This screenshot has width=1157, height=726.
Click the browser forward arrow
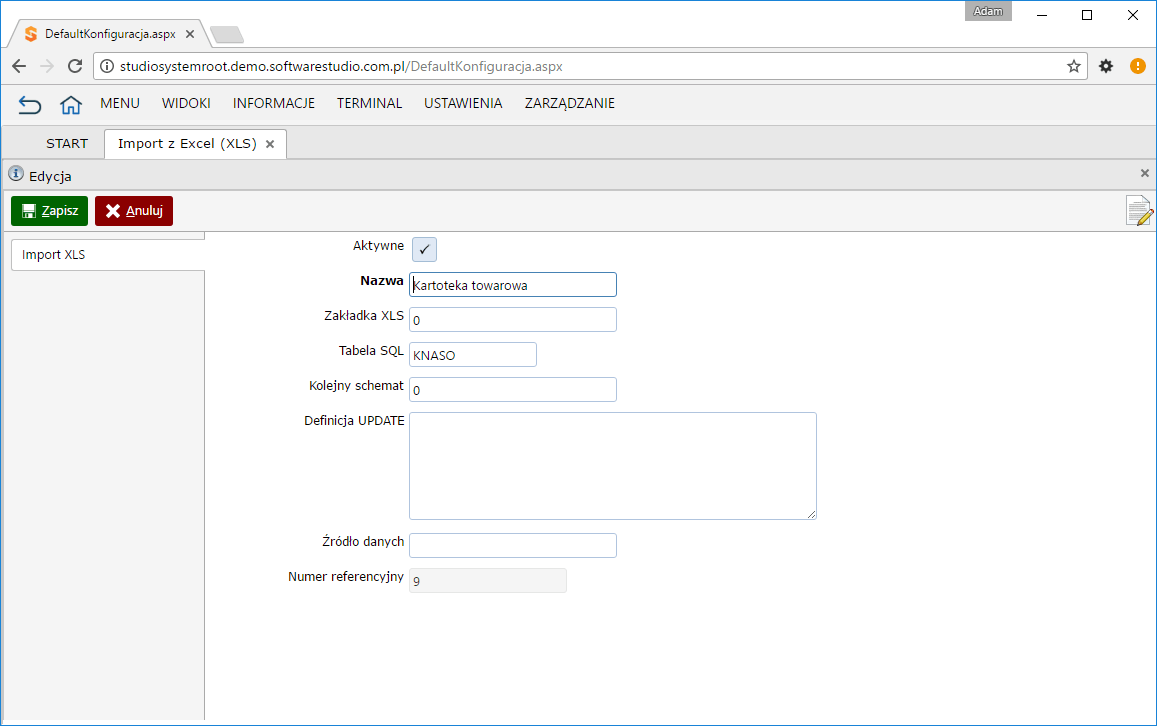[46, 66]
